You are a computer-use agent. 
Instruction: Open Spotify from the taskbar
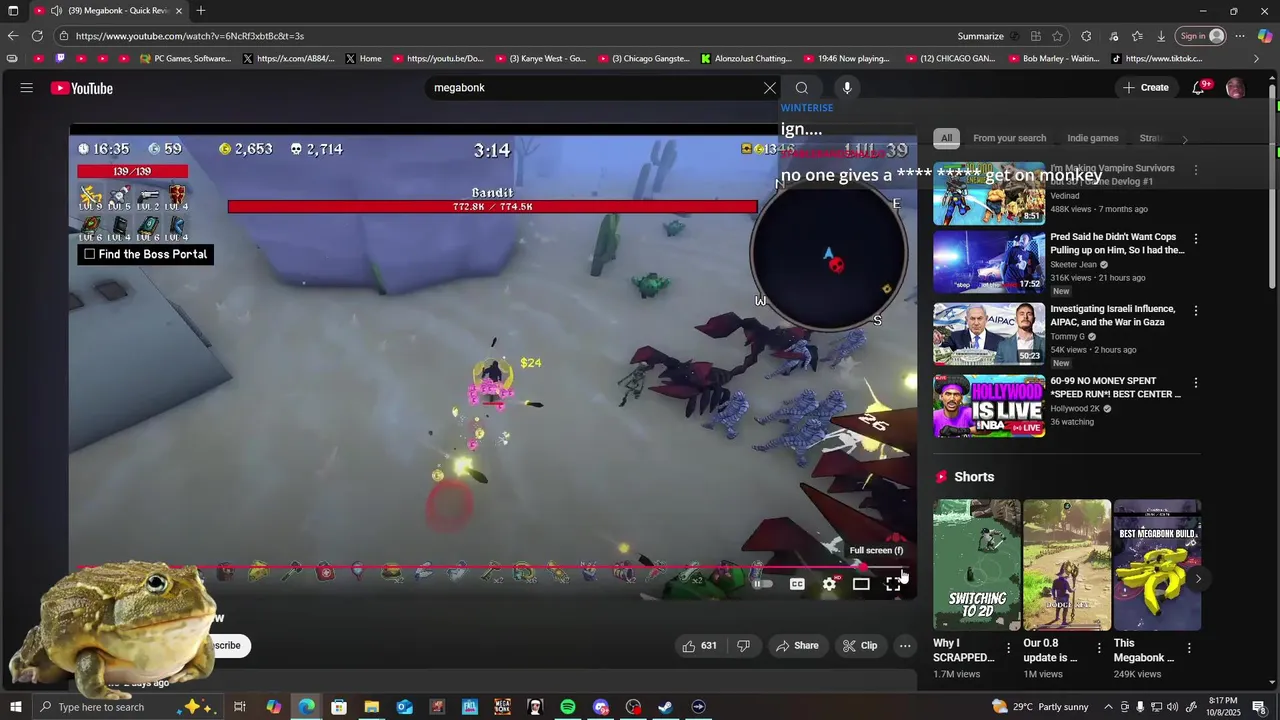pyautogui.click(x=568, y=707)
